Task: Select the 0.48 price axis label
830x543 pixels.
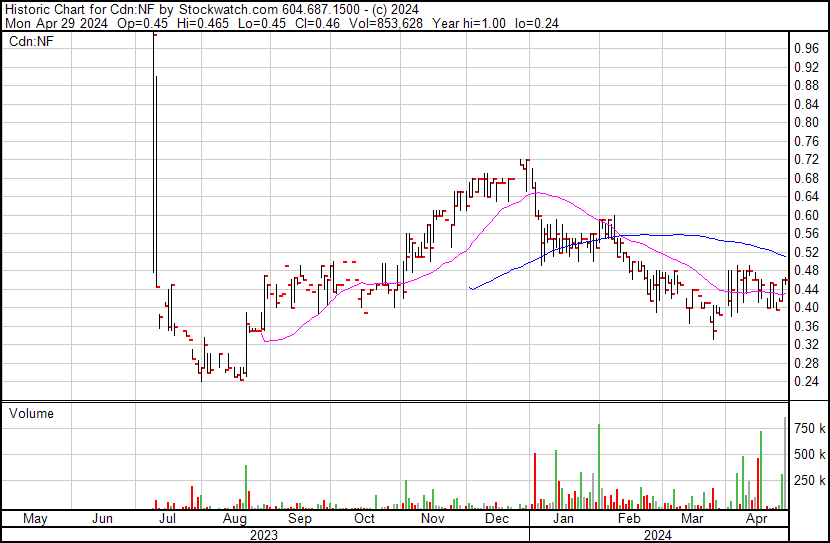Action: point(807,270)
